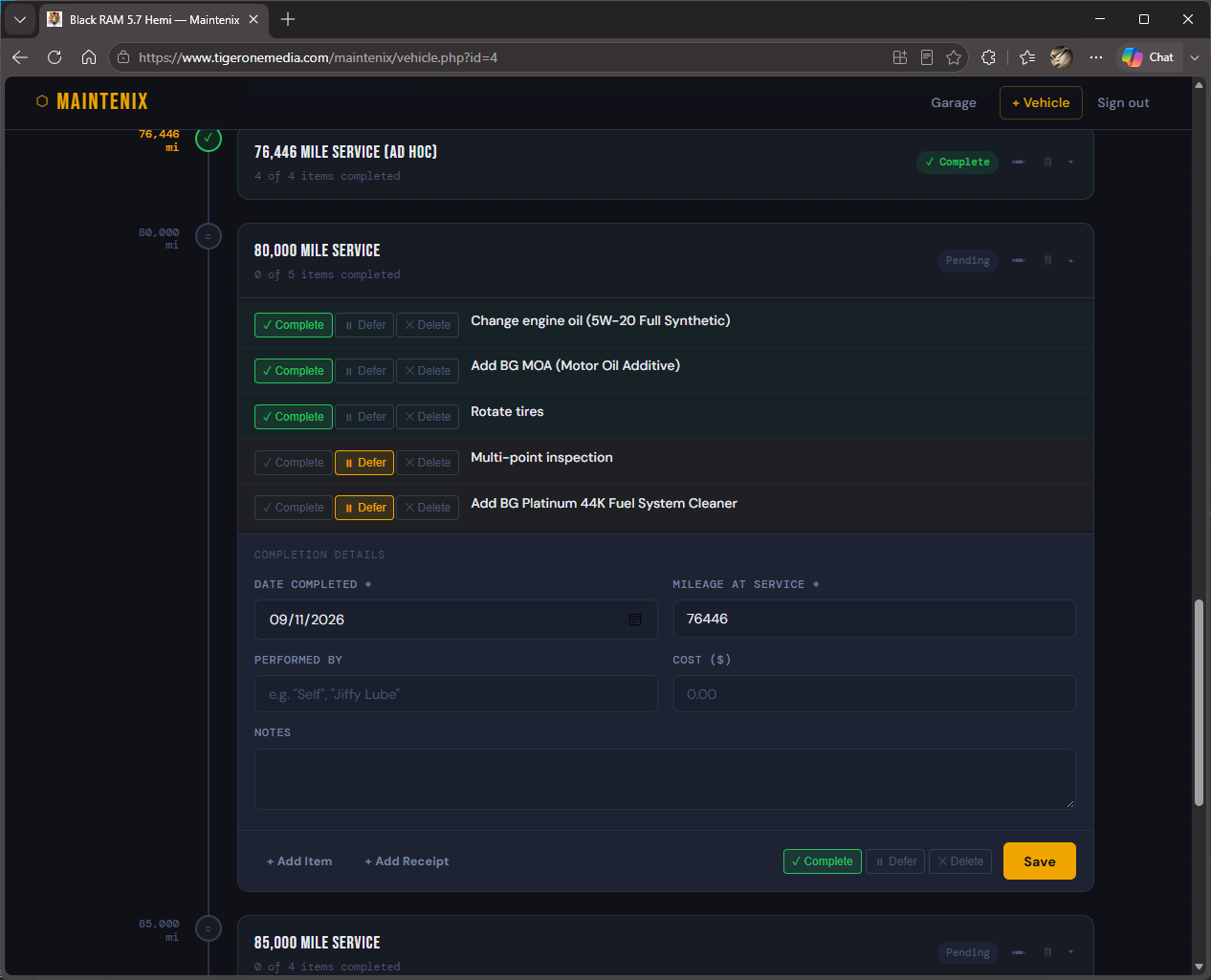Delete the Change engine oil item
The image size is (1211, 980).
click(x=428, y=325)
